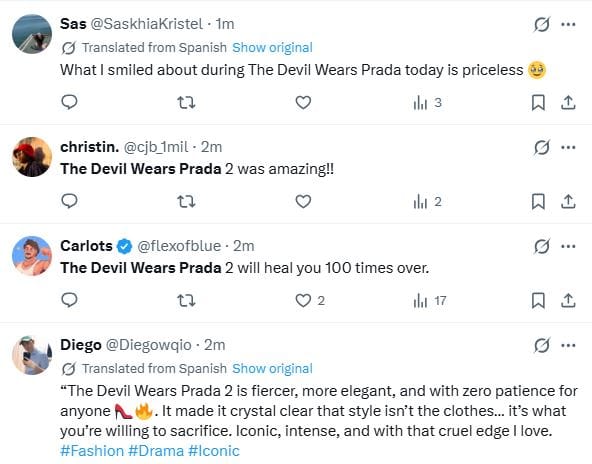Open the #Iconic hashtag link
Image resolution: width=592 pixels, height=464 pixels.
pyautogui.click(x=214, y=451)
